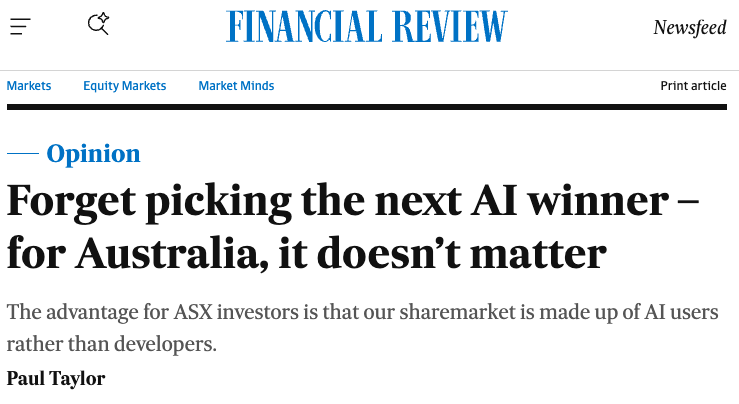
Task: Select the Equity Markets breadcrumb
Action: (124, 86)
